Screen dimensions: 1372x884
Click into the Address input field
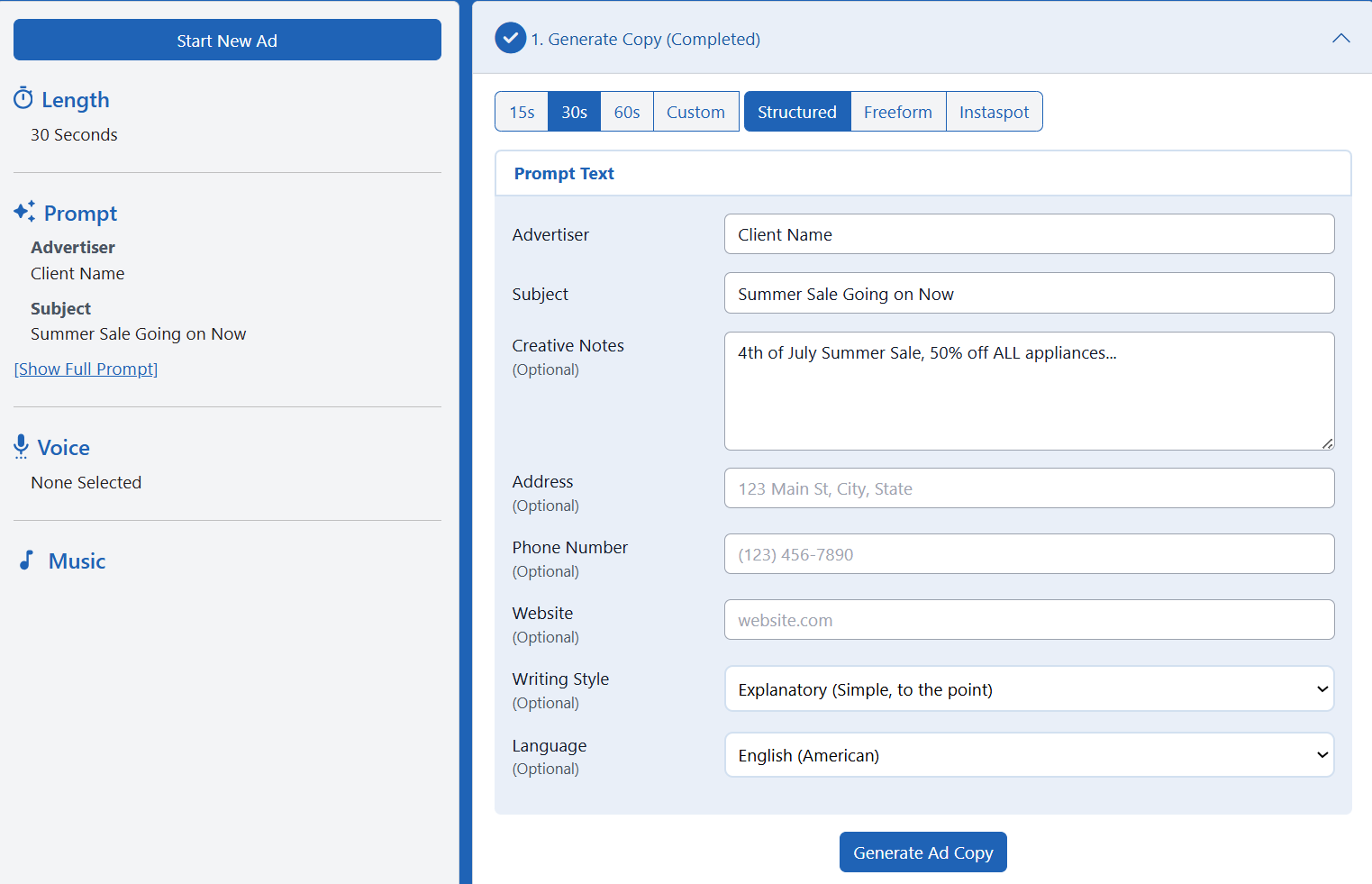(x=1029, y=488)
